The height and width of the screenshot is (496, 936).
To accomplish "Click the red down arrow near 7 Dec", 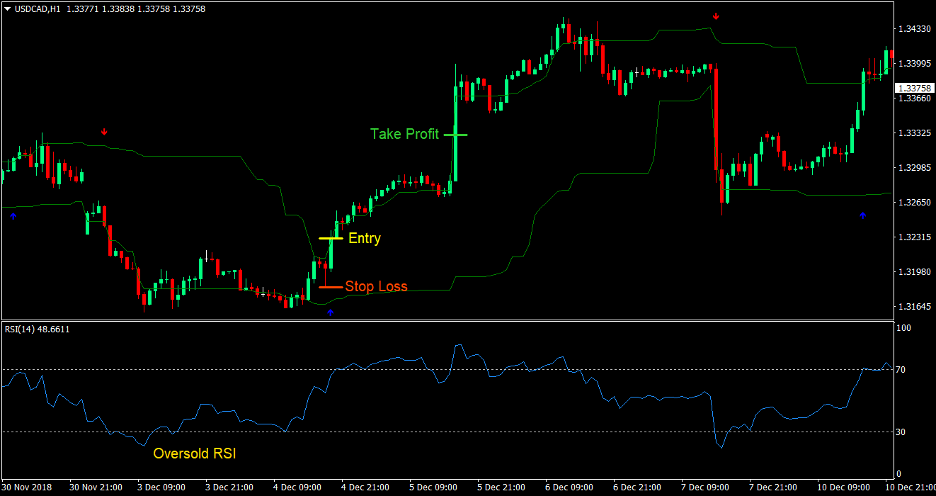I will [716, 17].
